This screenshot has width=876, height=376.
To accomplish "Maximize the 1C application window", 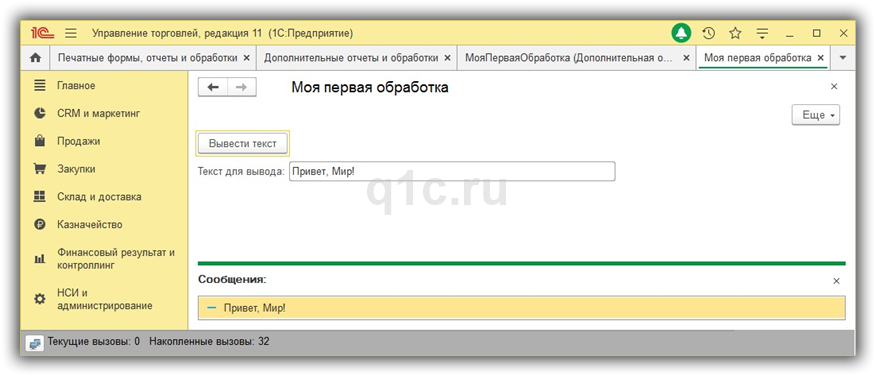I will click(x=817, y=34).
